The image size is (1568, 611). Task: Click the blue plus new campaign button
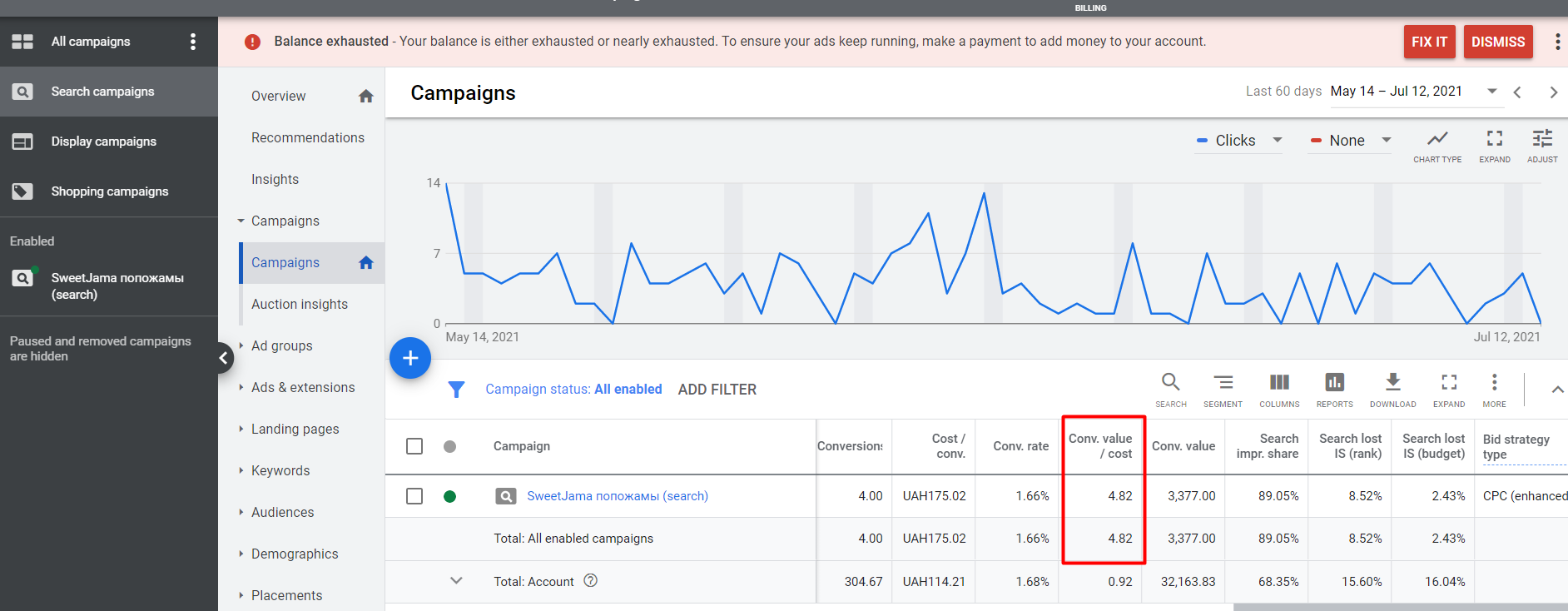click(x=410, y=358)
